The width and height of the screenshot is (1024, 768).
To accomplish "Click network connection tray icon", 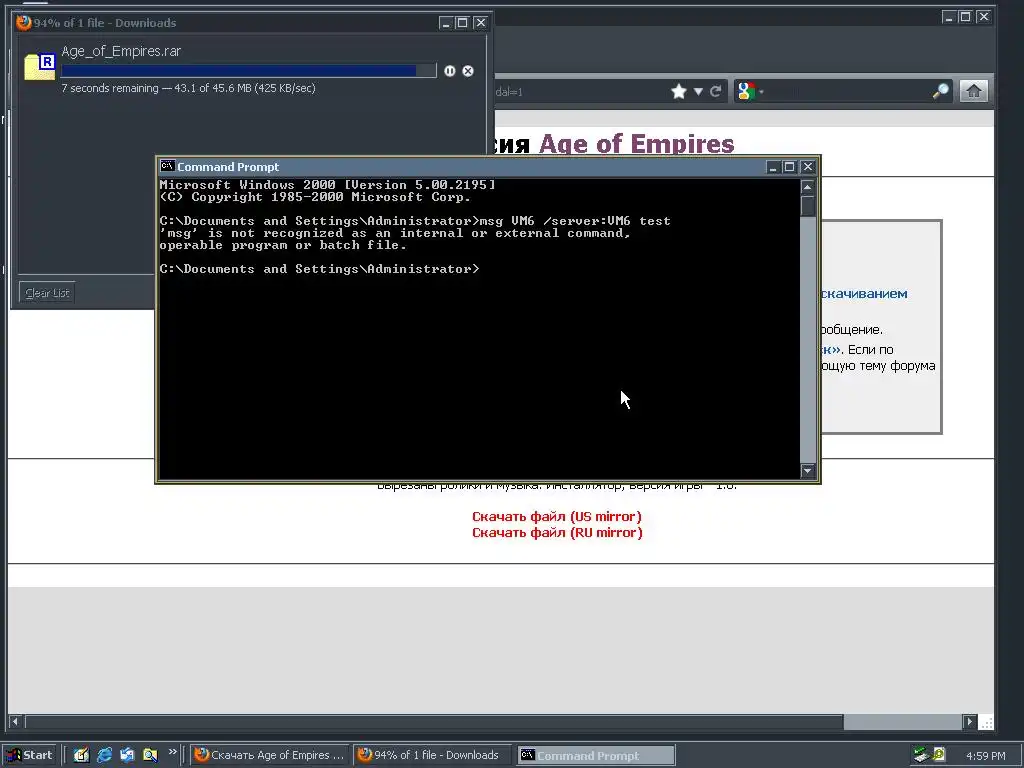I will [921, 755].
